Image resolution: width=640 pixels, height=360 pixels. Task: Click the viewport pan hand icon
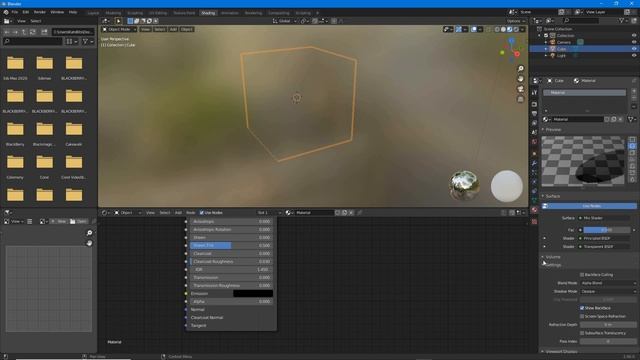520,79
